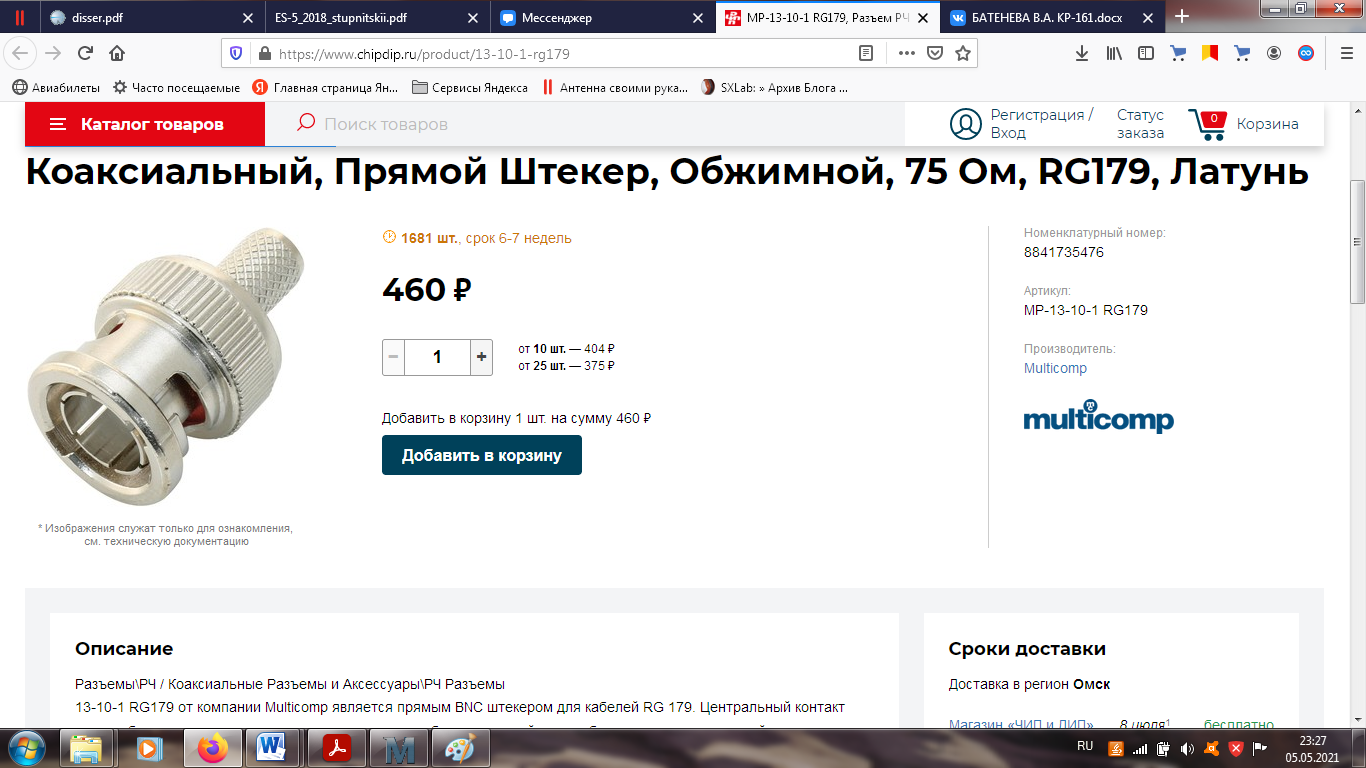Open Word from the Windows taskbar

coord(270,748)
